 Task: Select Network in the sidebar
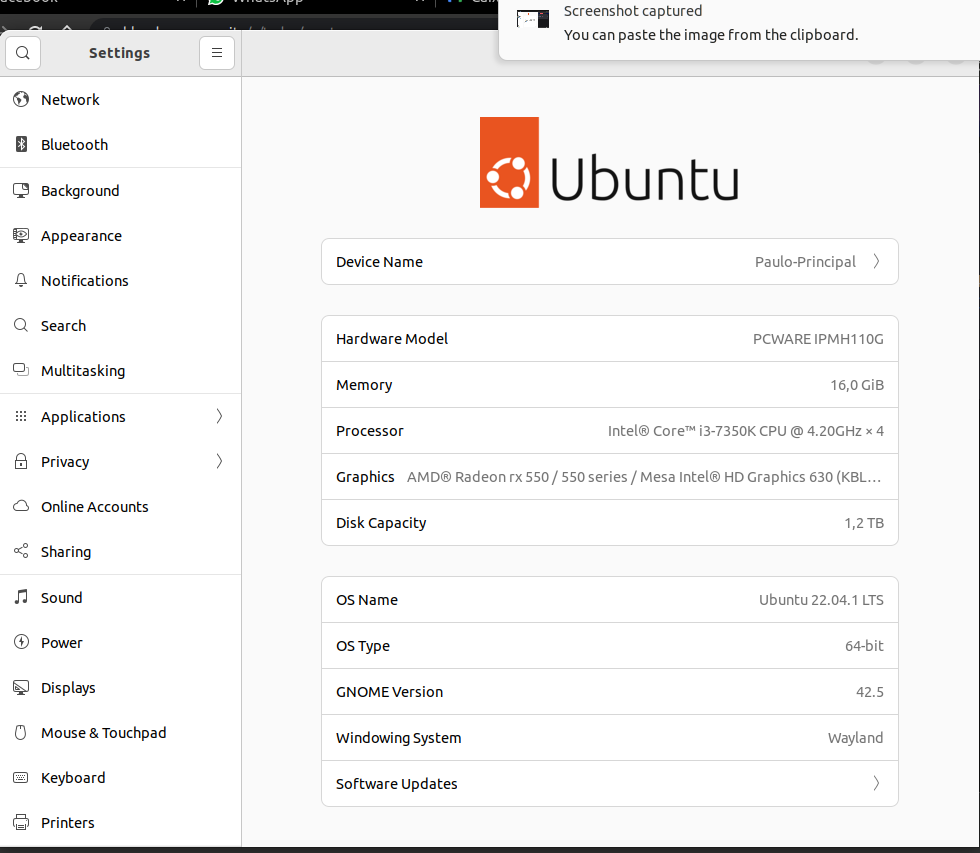pos(121,99)
